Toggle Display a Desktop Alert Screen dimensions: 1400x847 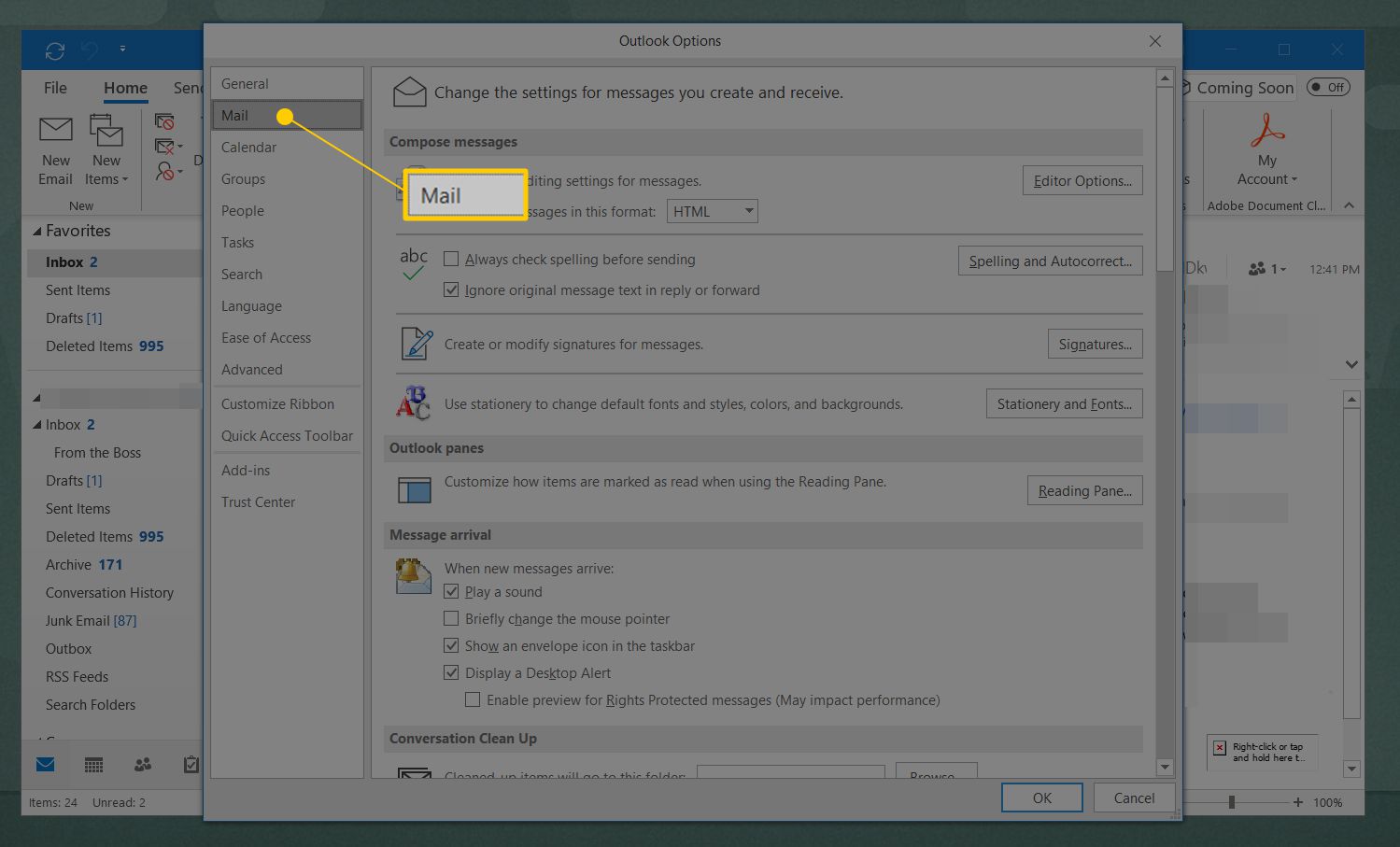click(451, 672)
